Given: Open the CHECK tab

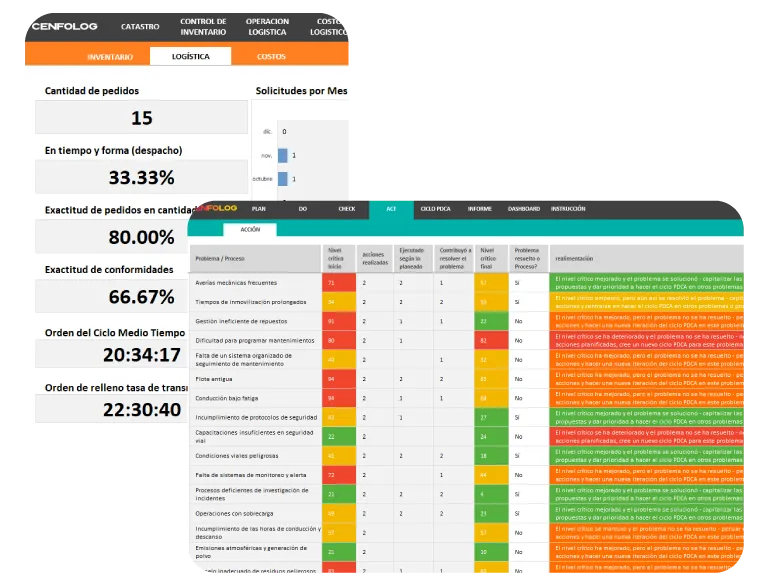Looking at the screenshot, I should click(x=347, y=209).
